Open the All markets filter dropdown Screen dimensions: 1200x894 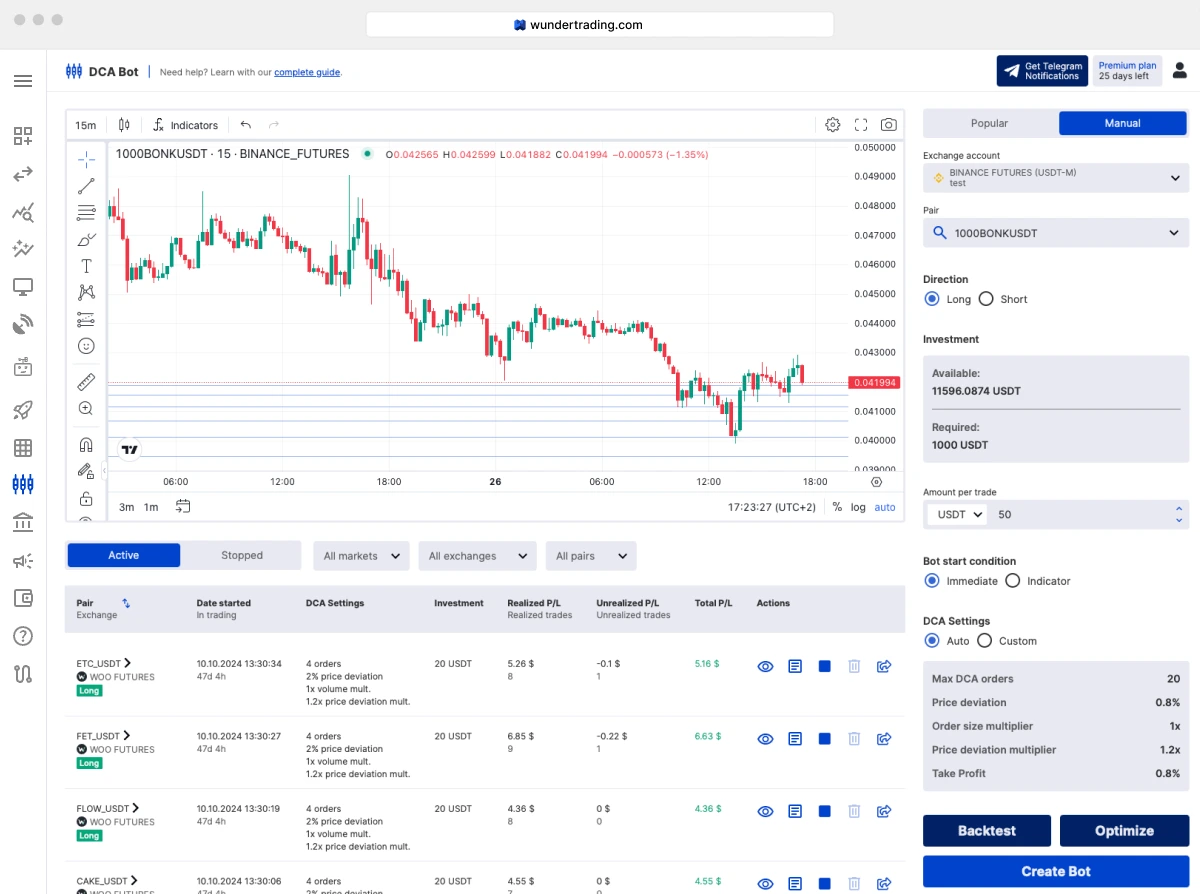361,556
